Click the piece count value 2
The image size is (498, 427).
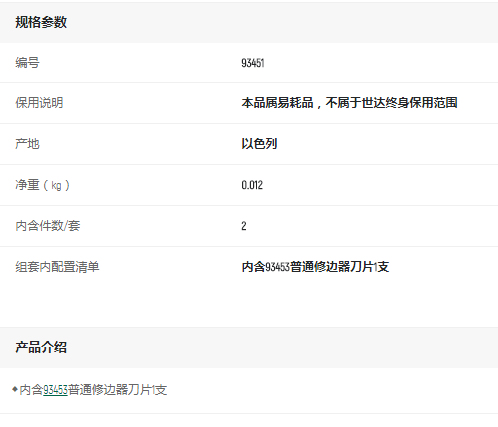point(244,226)
